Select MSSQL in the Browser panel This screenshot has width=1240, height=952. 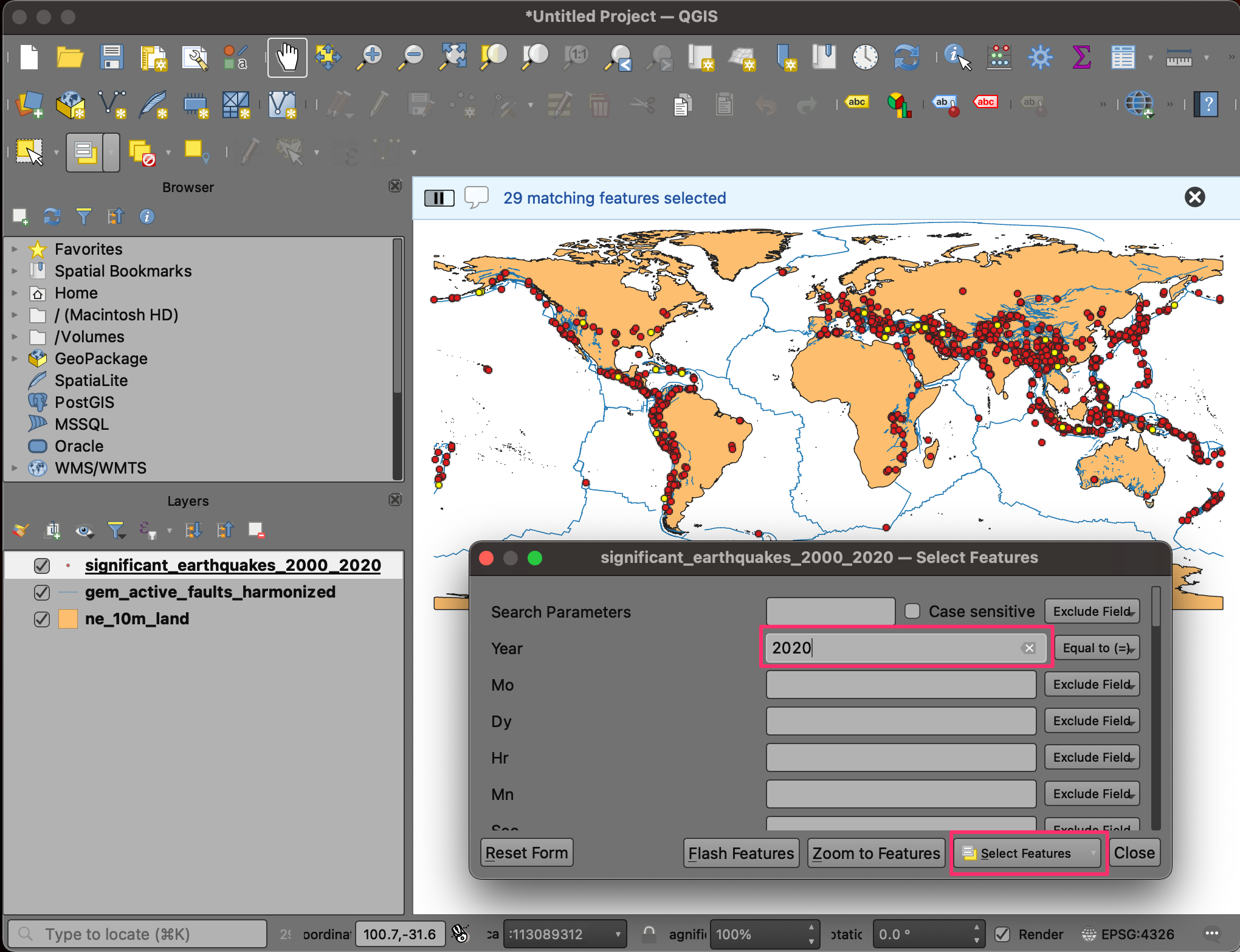[81, 424]
